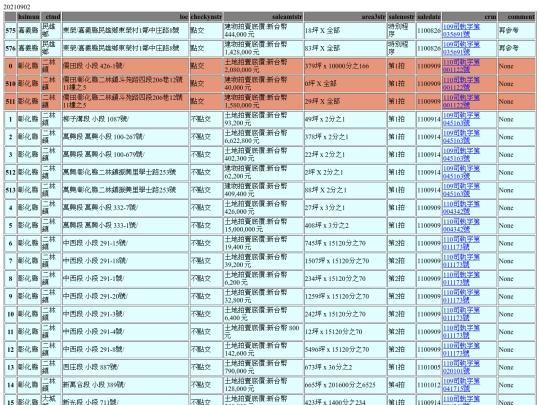Viewport: 540px width, 405px height.
Task: Click the 小段 1087號 location cell in row 1
Action: 125,119
